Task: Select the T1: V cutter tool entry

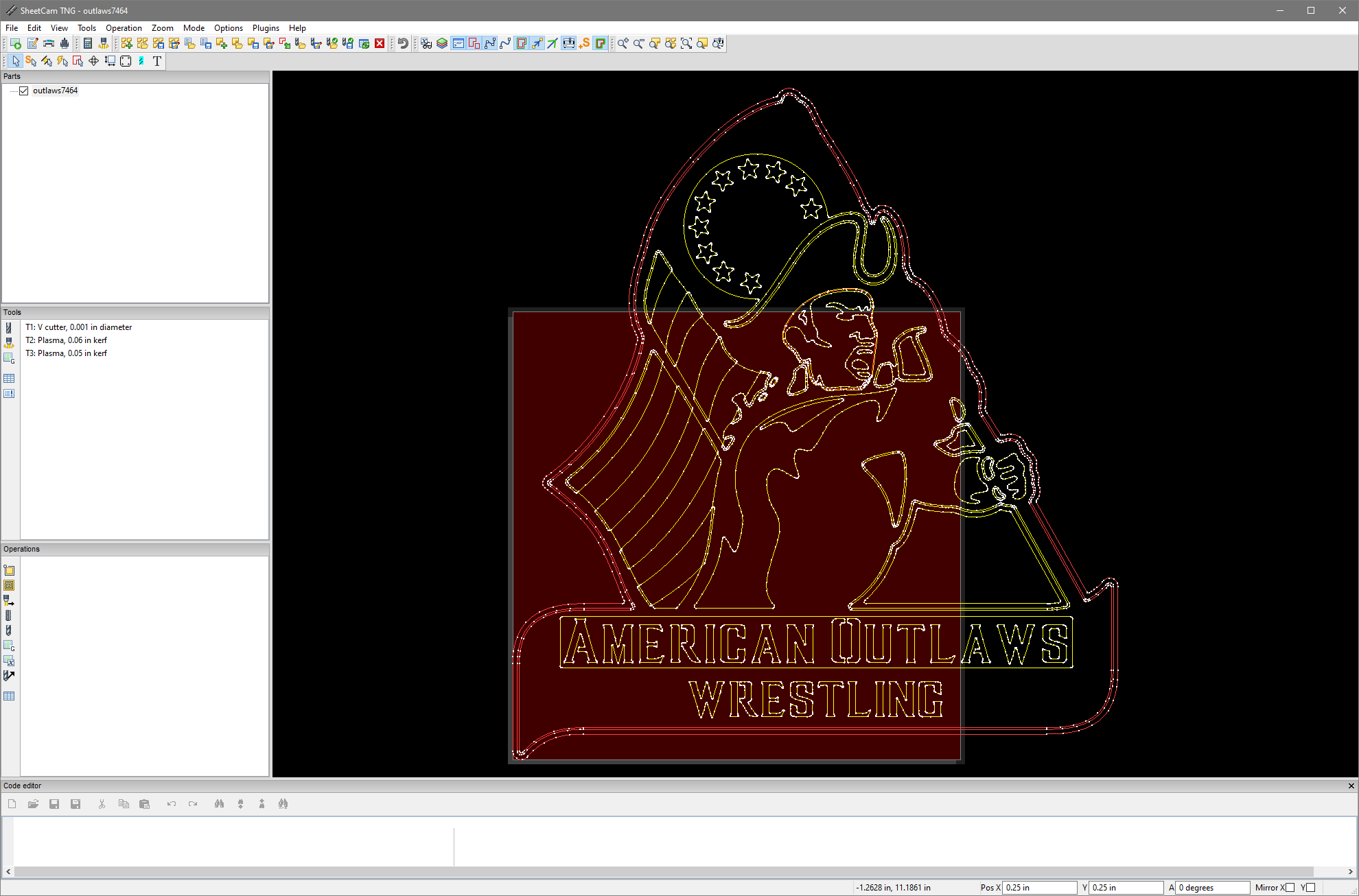Action: point(78,327)
